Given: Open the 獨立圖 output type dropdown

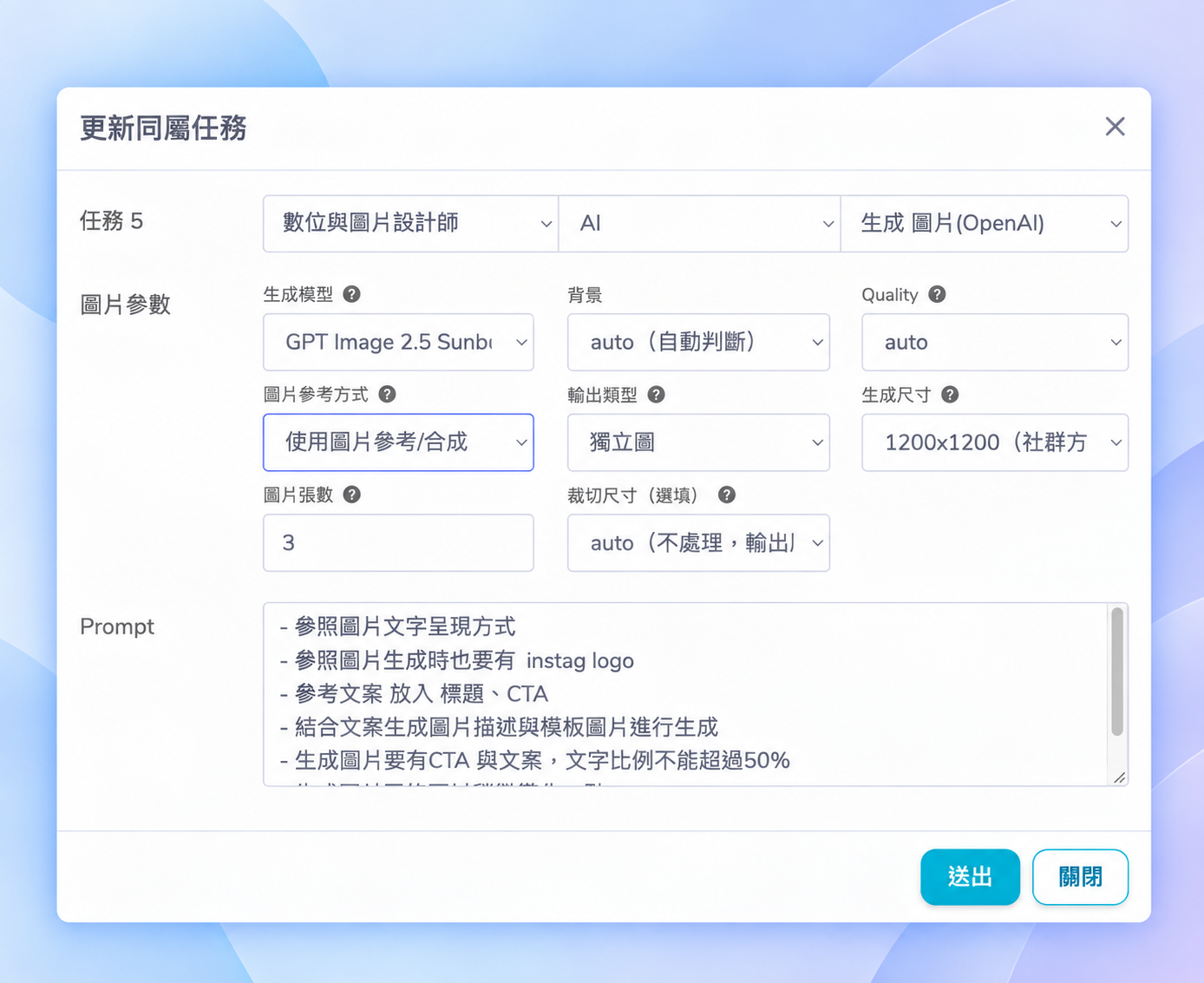Looking at the screenshot, I should click(x=698, y=442).
